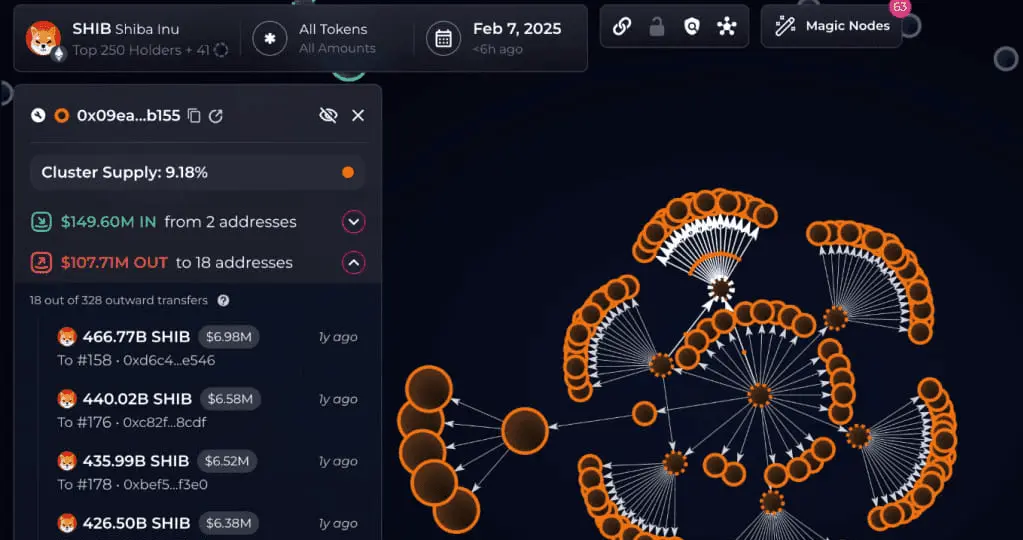The image size is (1023, 540).
Task: Open recipient #158 0xd6c4...e546
Action: click(x=136, y=360)
